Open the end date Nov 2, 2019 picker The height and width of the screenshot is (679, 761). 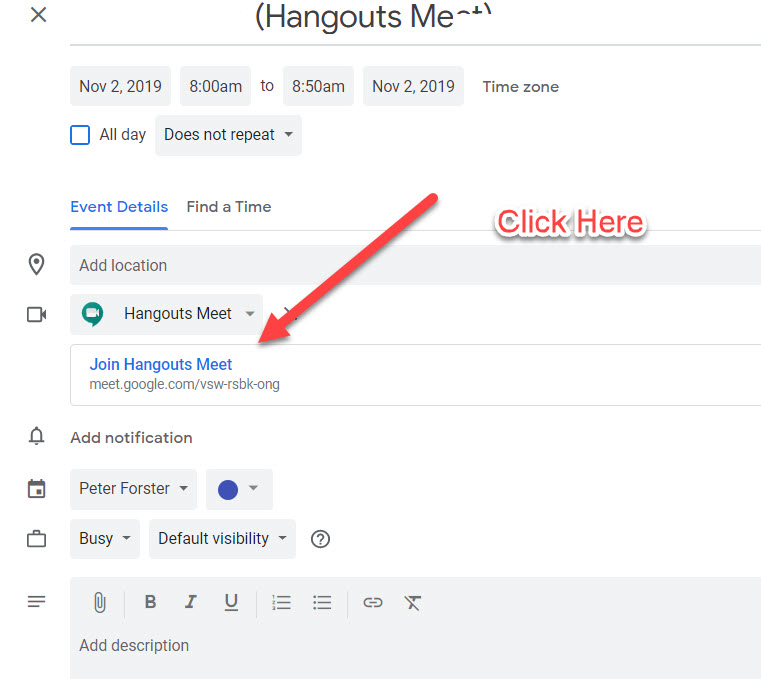[x=414, y=86]
